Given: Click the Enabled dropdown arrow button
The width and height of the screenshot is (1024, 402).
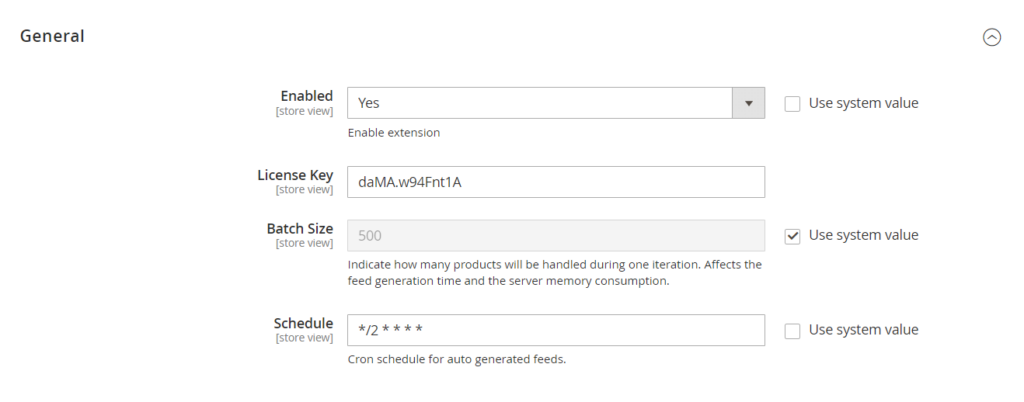Looking at the screenshot, I should point(748,103).
